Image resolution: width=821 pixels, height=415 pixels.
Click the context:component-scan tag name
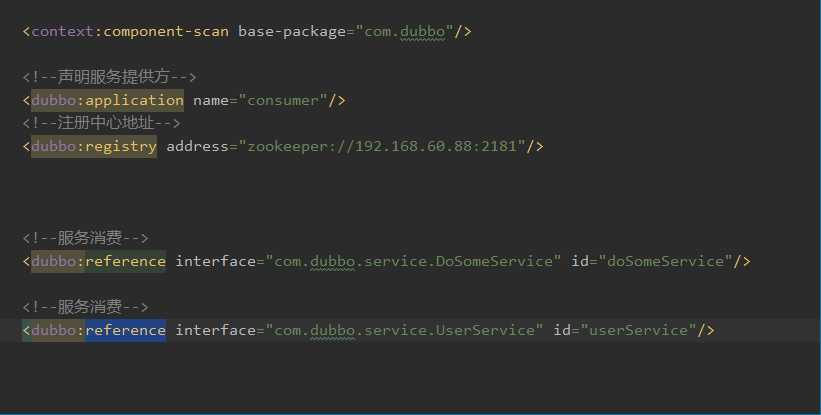[x=130, y=31]
